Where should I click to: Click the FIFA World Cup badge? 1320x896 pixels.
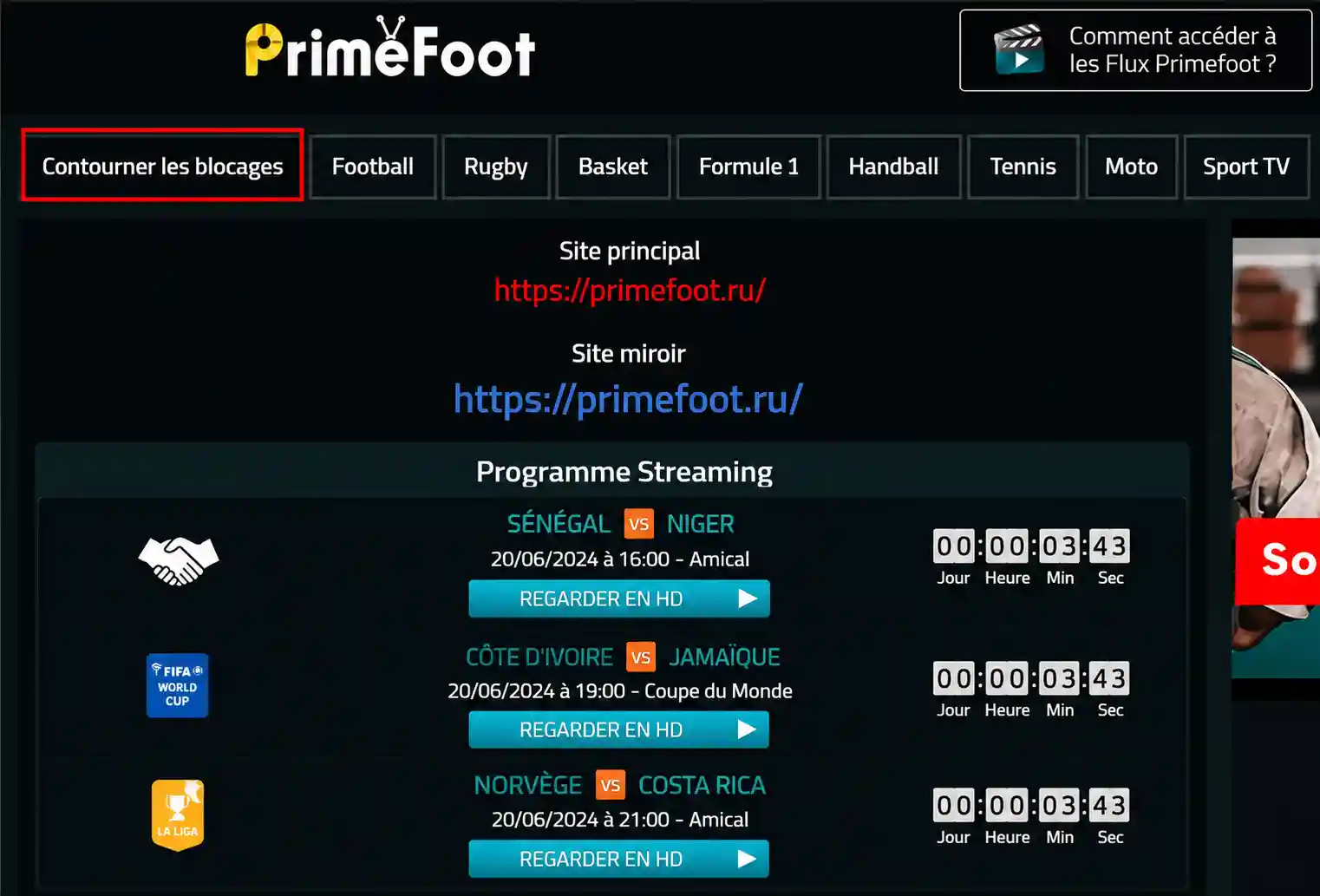coord(178,685)
